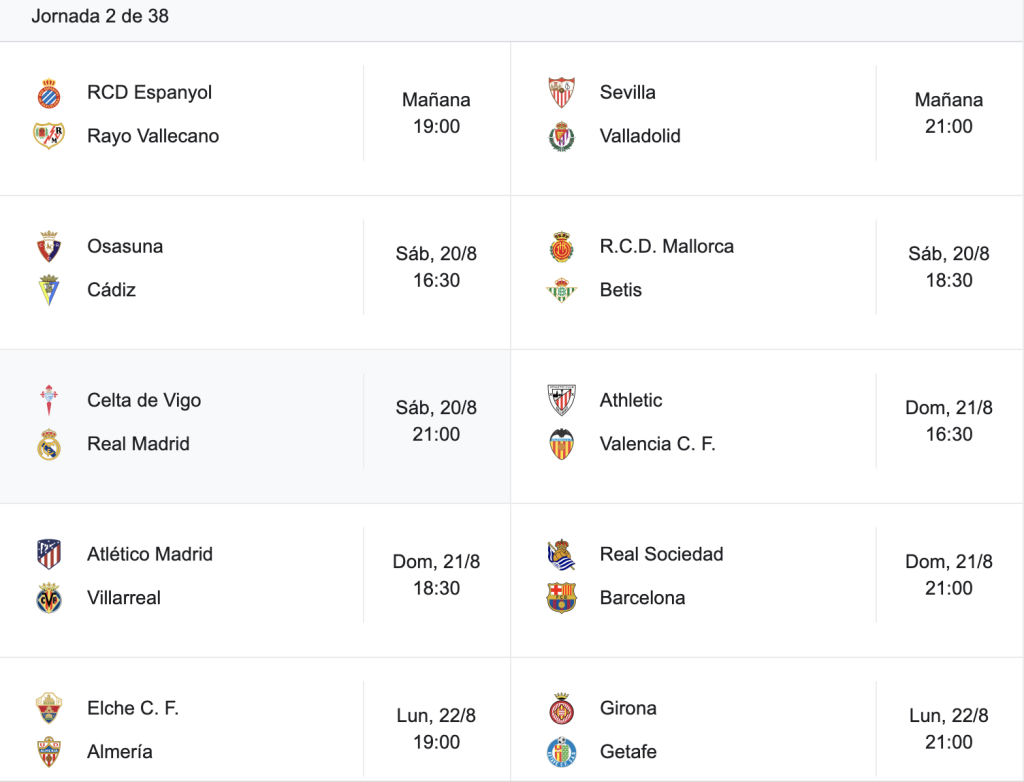1024x782 pixels.
Task: Select the Dom, 21/8 18:30 kickoff cell
Action: click(436, 575)
